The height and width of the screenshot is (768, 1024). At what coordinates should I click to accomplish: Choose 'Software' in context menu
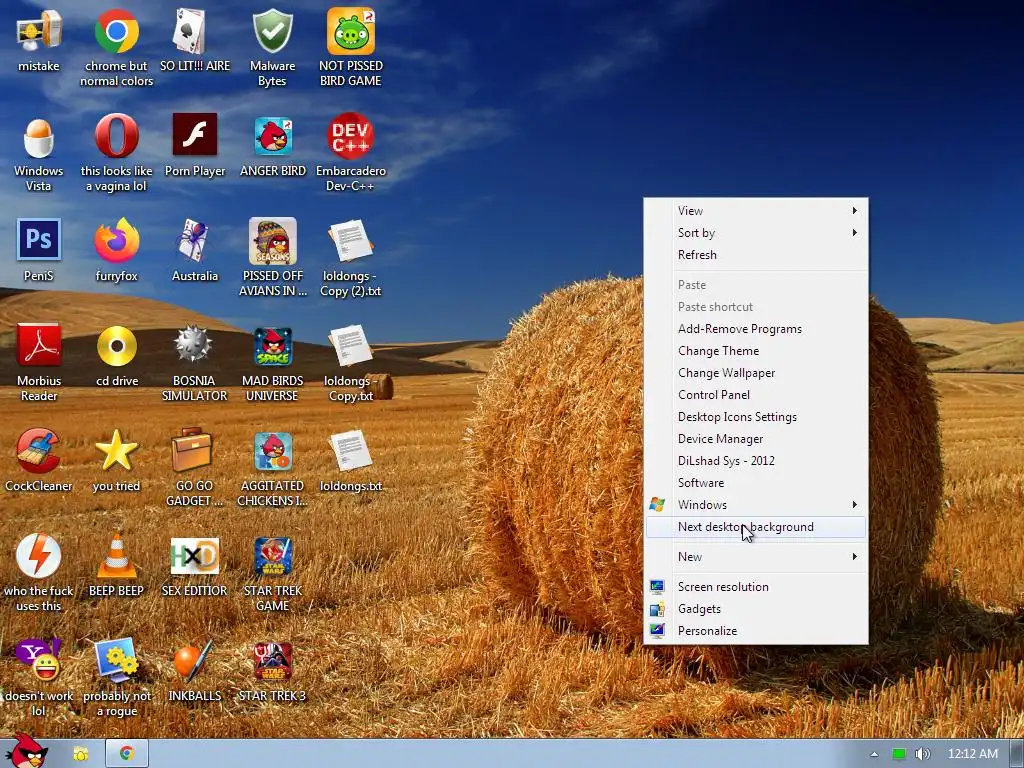coord(756,483)
